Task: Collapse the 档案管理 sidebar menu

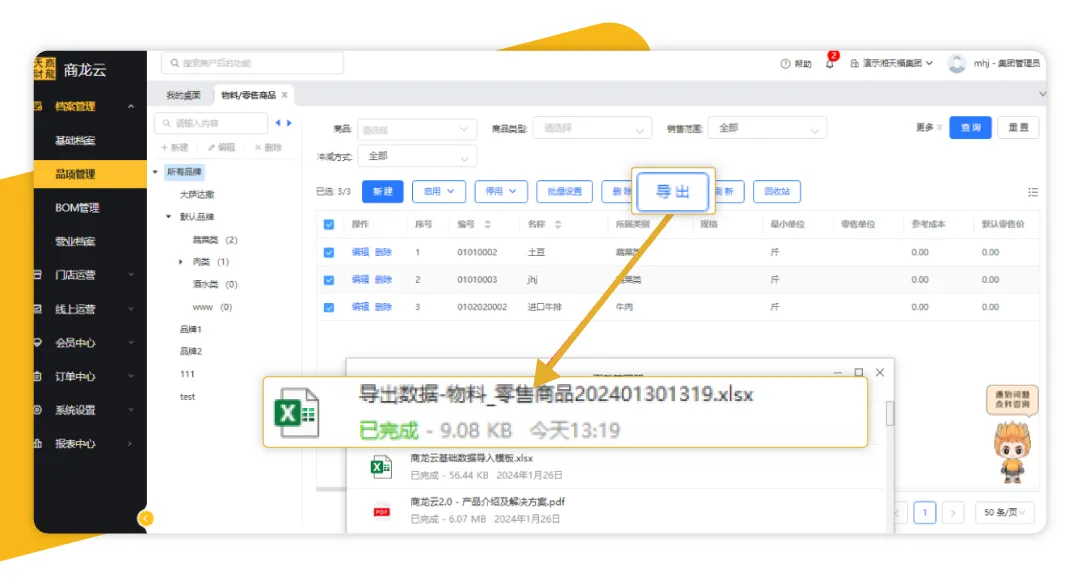Action: [90, 106]
